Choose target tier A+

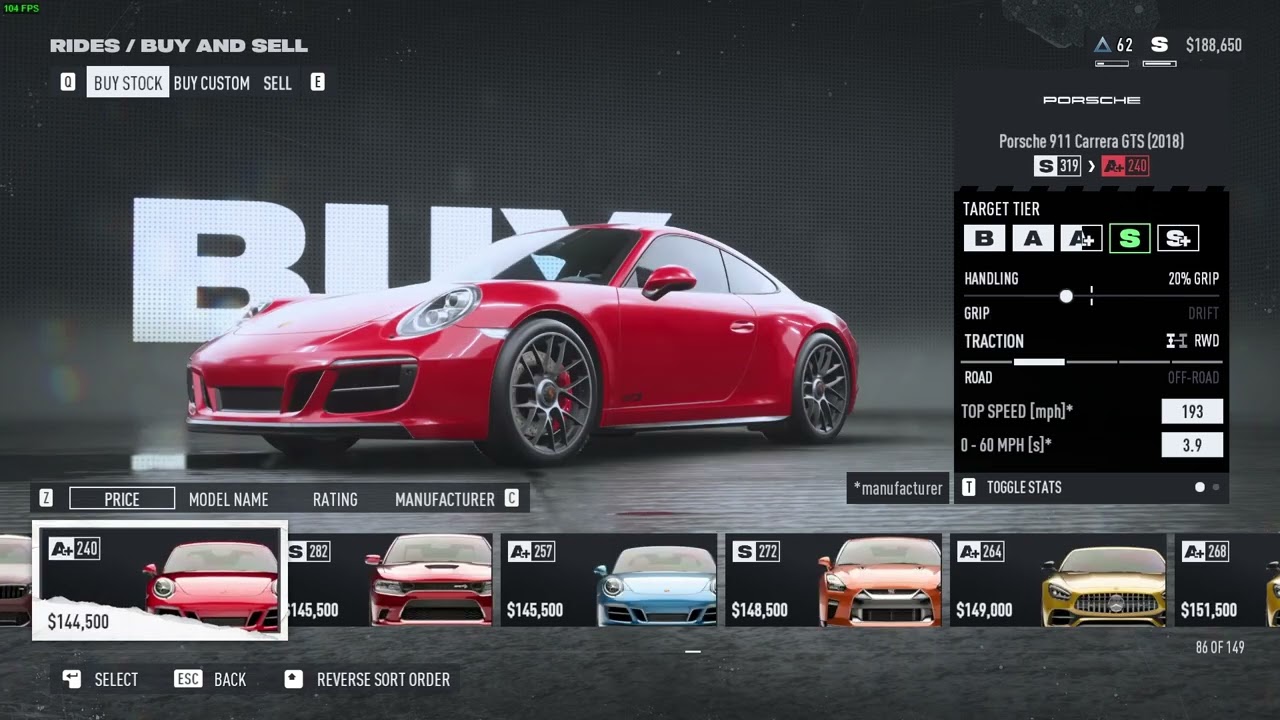pyautogui.click(x=1081, y=238)
